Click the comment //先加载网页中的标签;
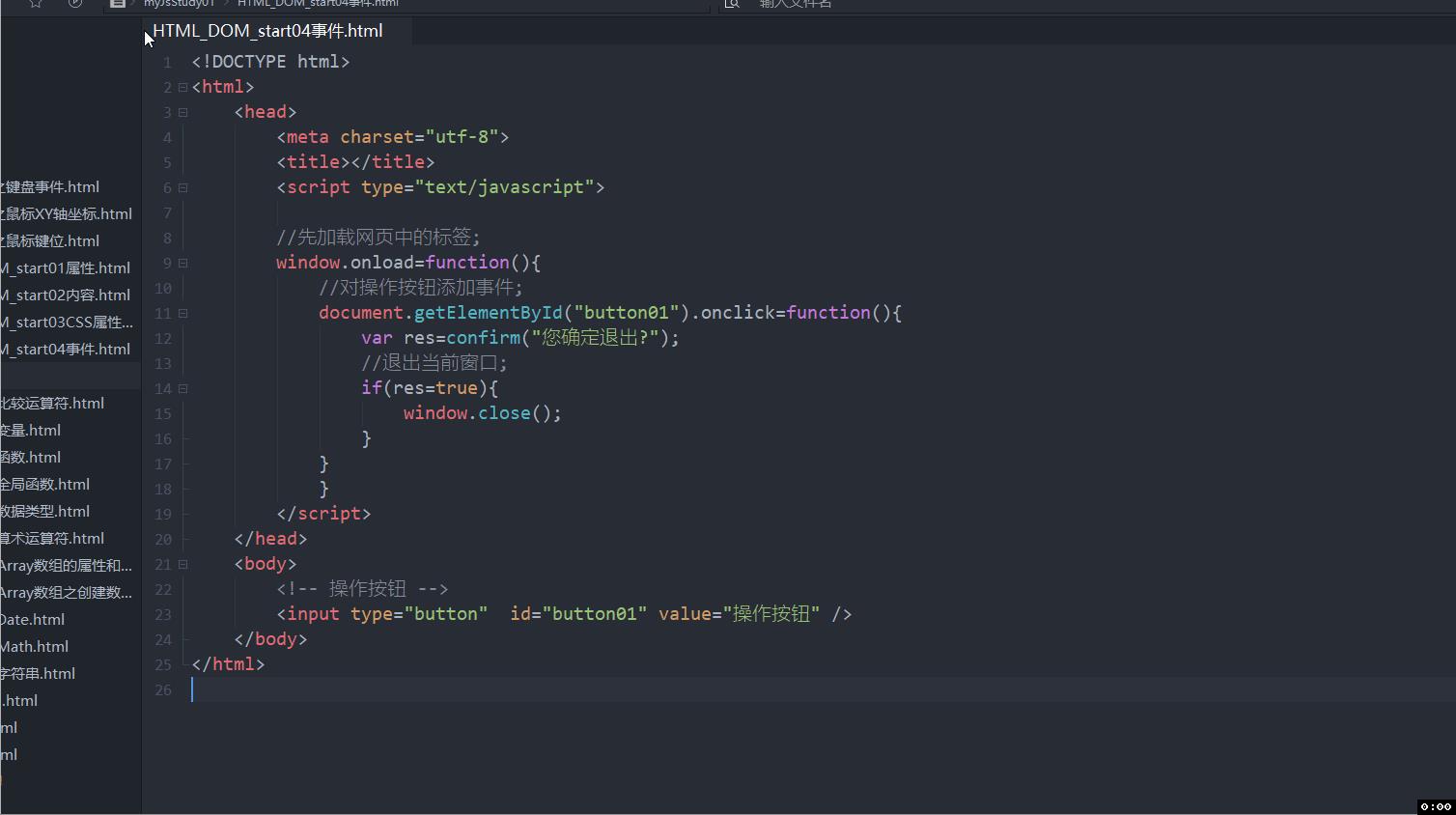Image resolution: width=1456 pixels, height=815 pixels. (378, 238)
